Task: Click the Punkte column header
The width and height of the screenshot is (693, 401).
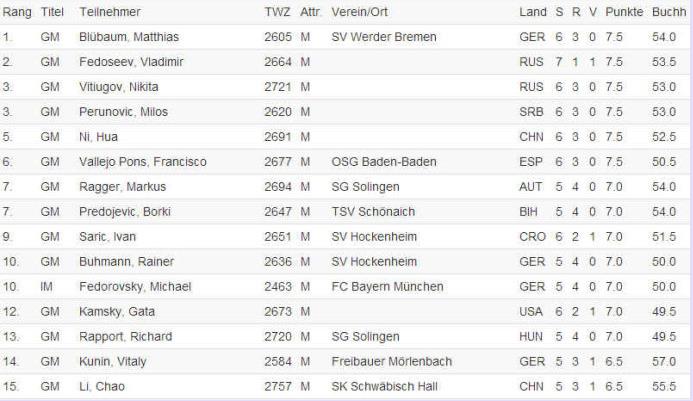Action: point(622,12)
